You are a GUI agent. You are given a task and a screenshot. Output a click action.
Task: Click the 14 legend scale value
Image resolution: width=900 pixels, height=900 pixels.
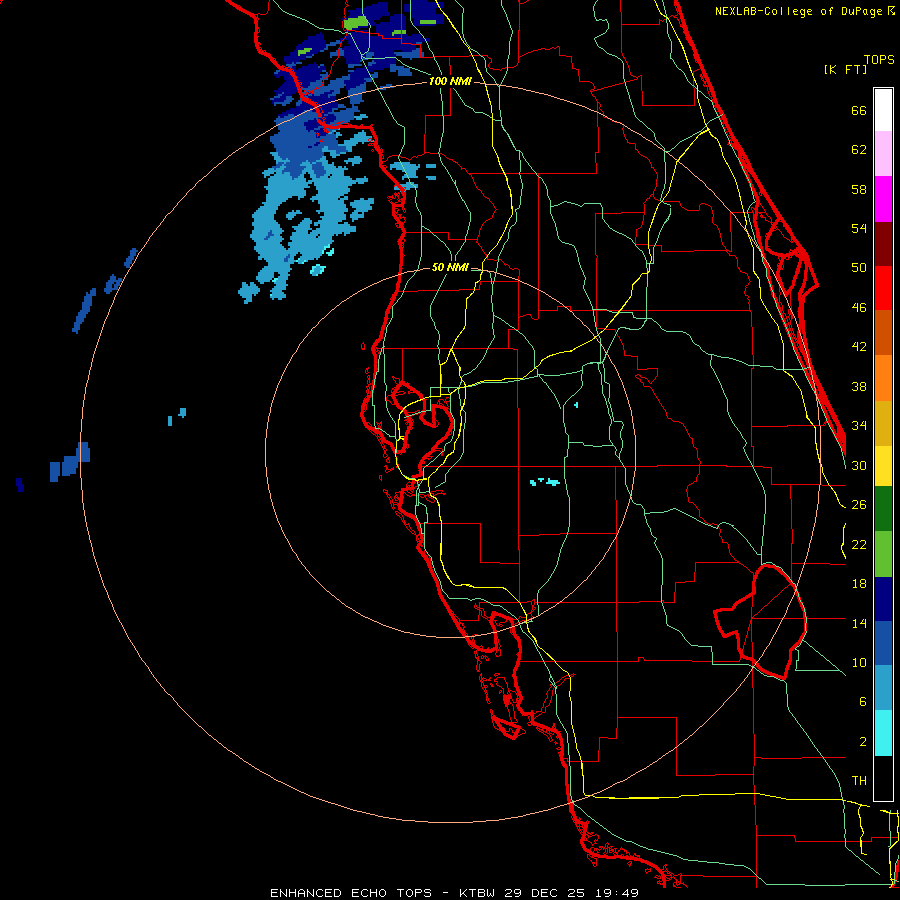(x=859, y=623)
